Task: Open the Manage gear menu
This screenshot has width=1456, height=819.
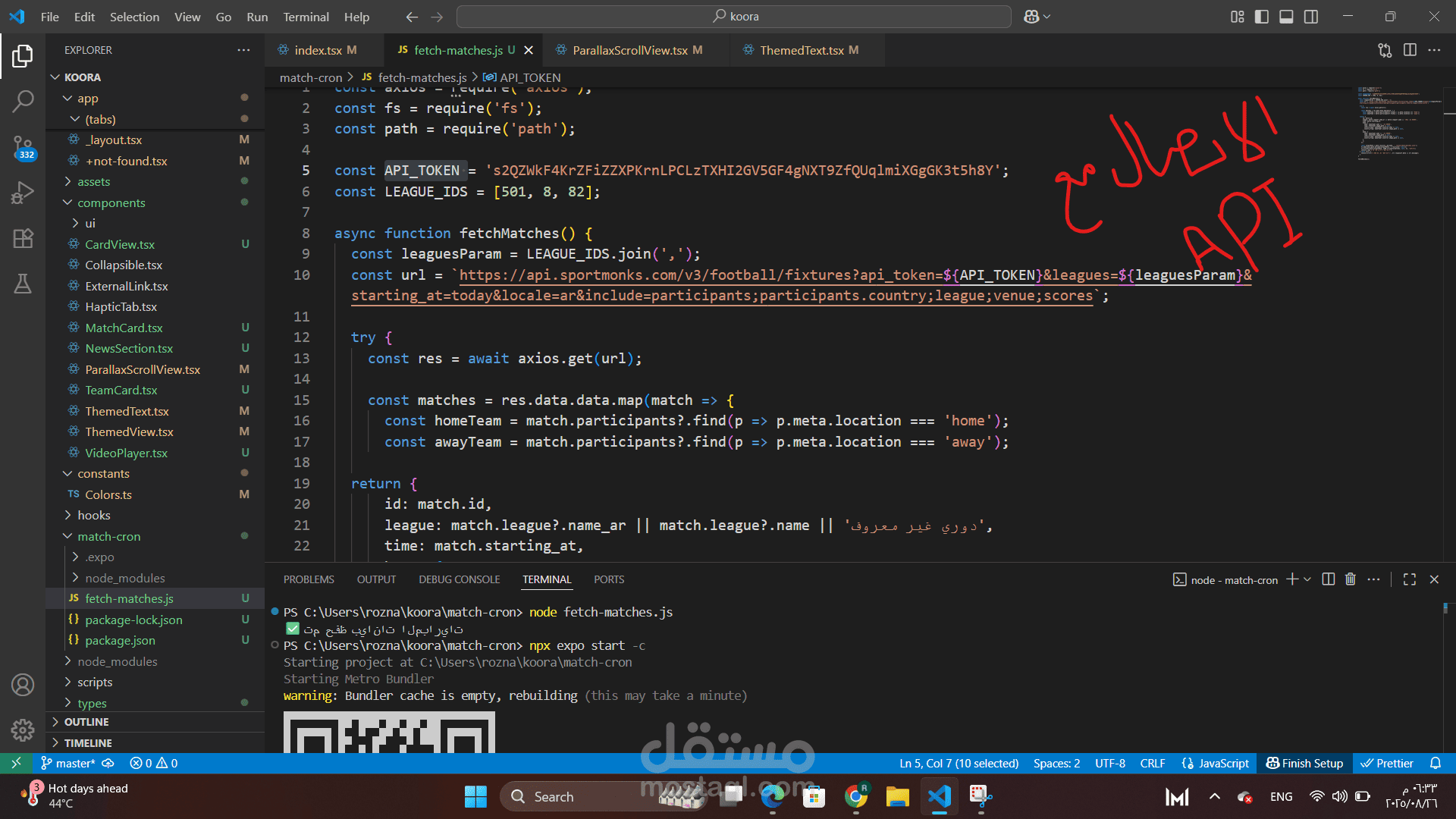Action: tap(23, 730)
